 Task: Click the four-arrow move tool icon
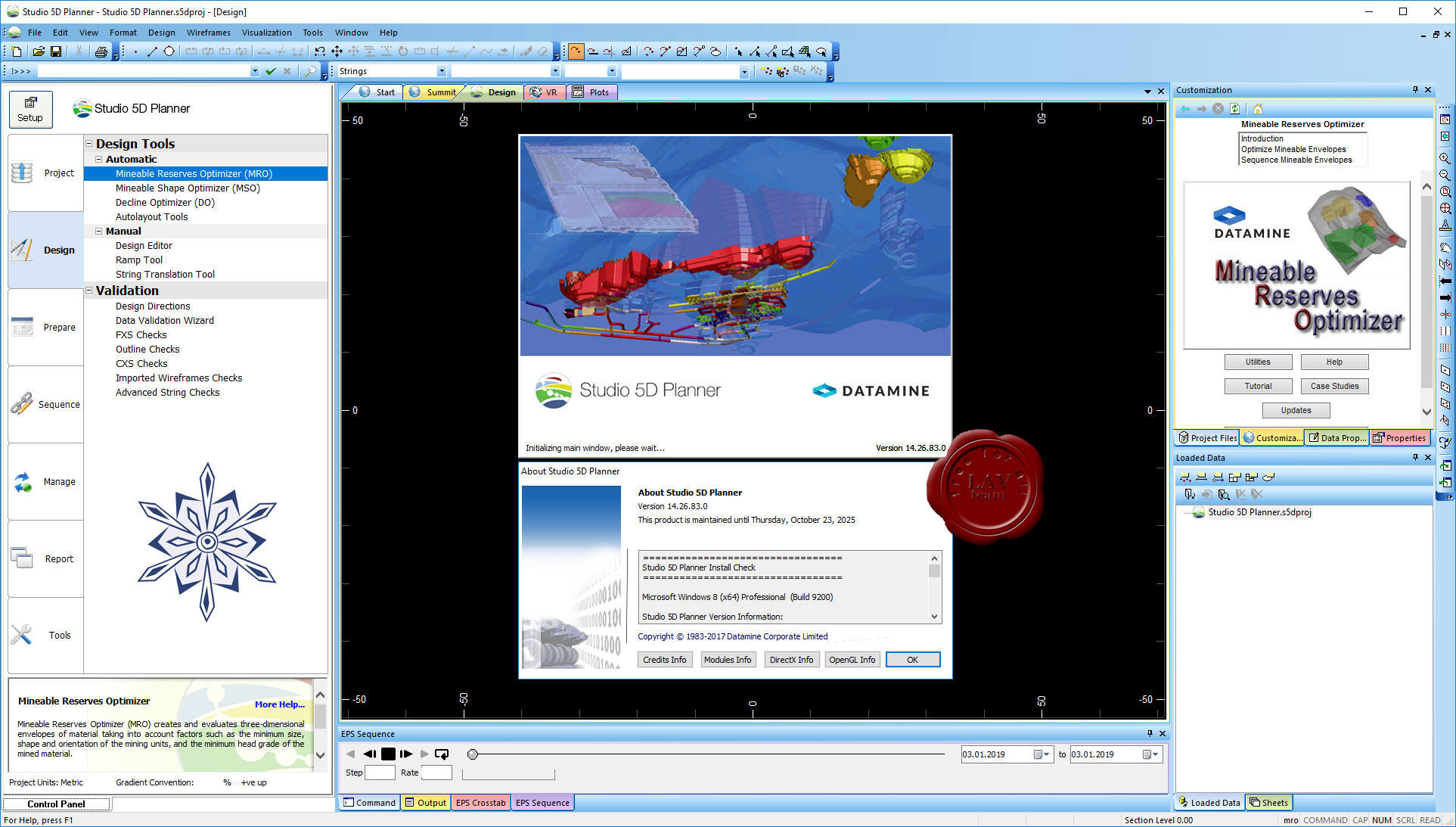[337, 51]
